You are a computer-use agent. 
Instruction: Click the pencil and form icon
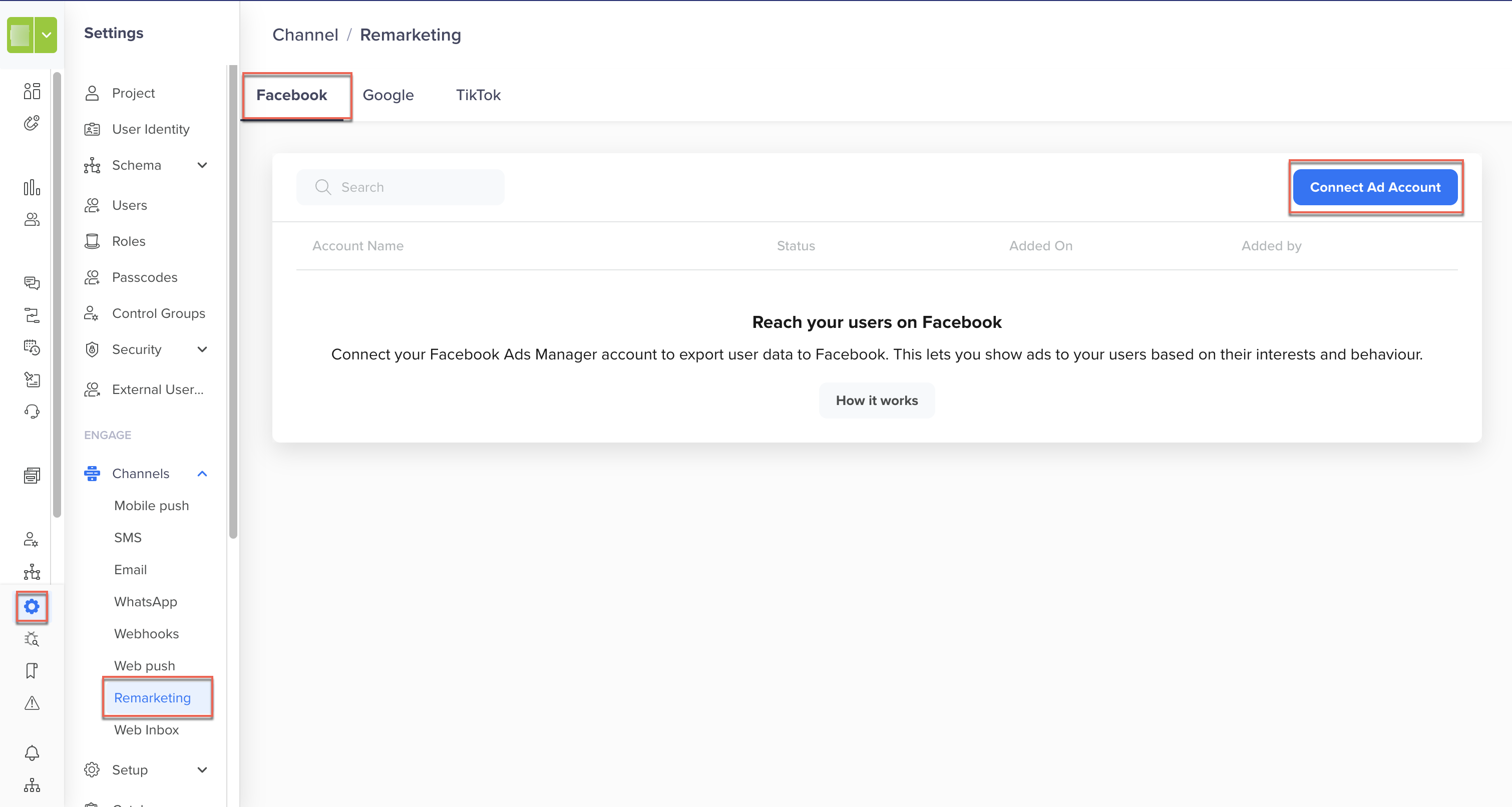32,380
